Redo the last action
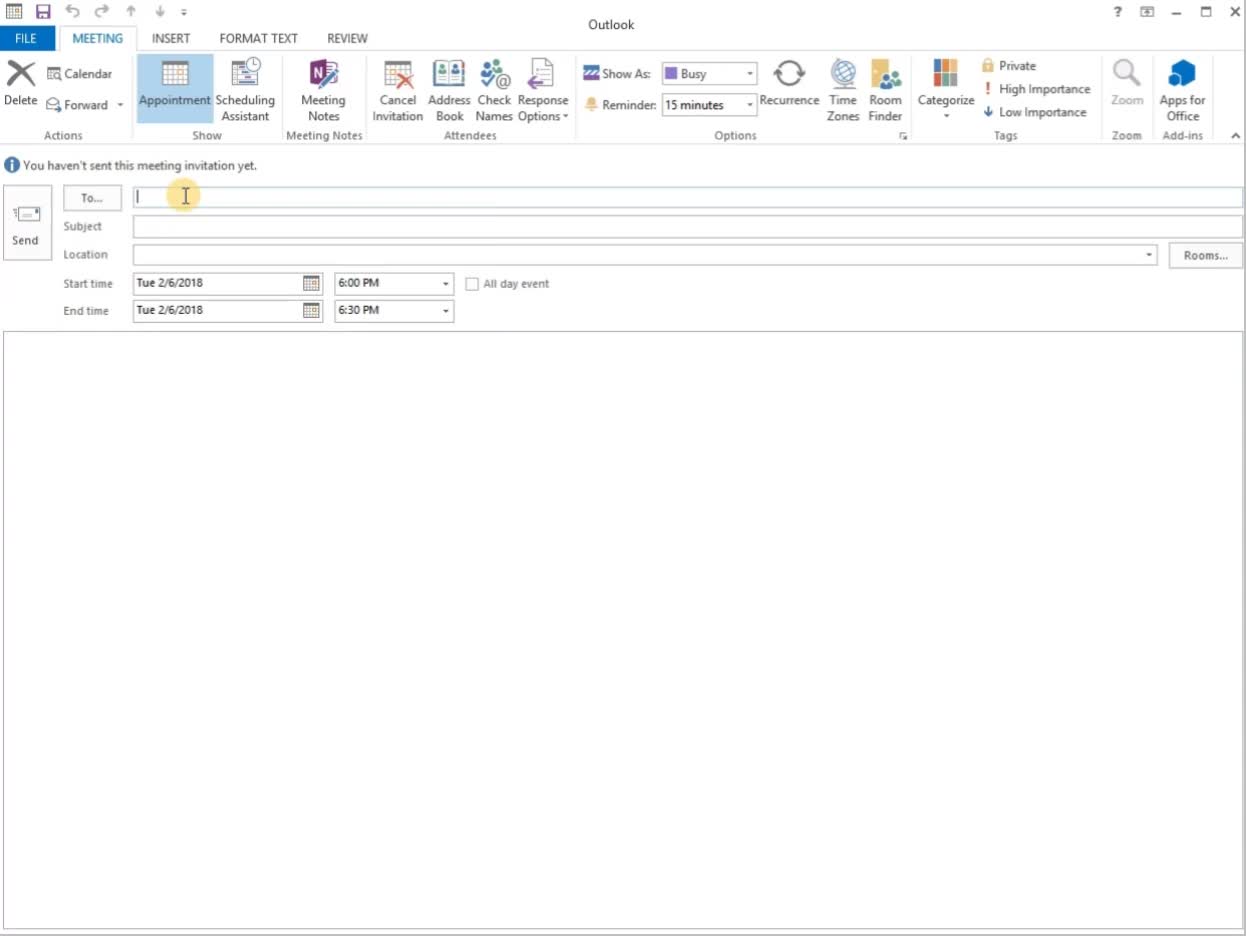 tap(101, 12)
